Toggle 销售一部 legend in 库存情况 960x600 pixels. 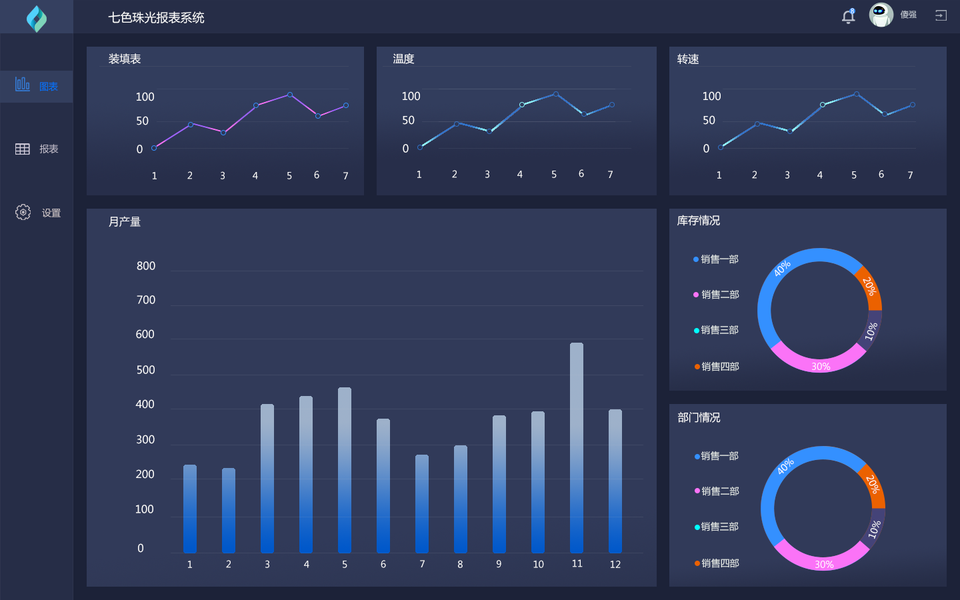[x=716, y=259]
